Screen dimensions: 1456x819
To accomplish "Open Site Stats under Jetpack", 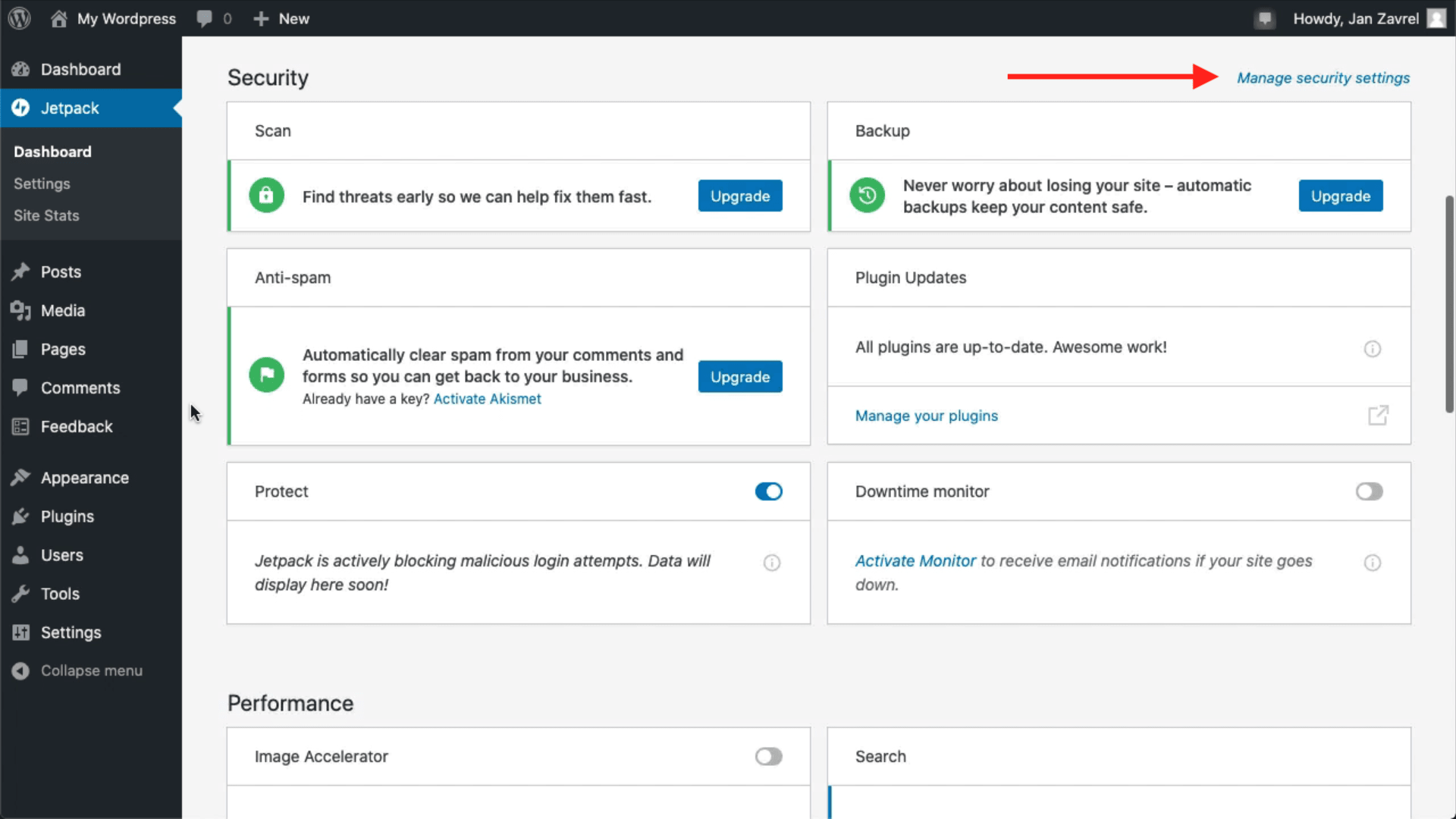I will pyautogui.click(x=46, y=215).
